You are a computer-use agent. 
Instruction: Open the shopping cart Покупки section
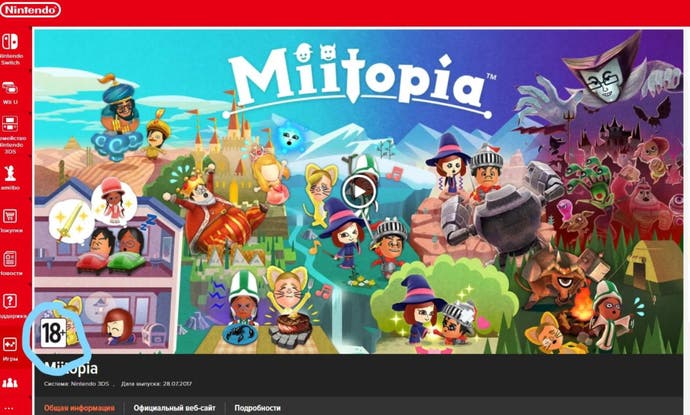(x=10, y=216)
